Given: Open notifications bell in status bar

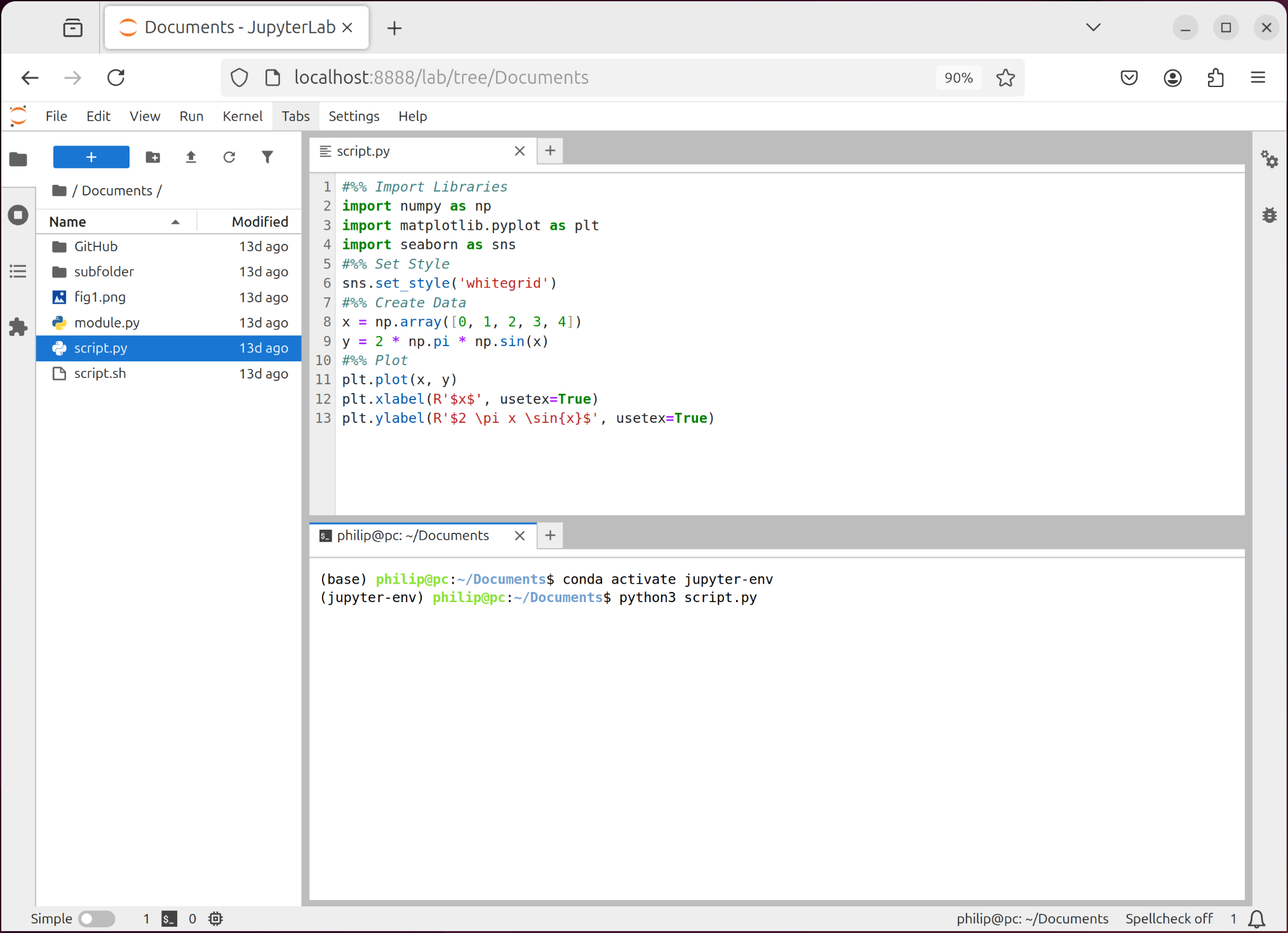Looking at the screenshot, I should (1257, 919).
